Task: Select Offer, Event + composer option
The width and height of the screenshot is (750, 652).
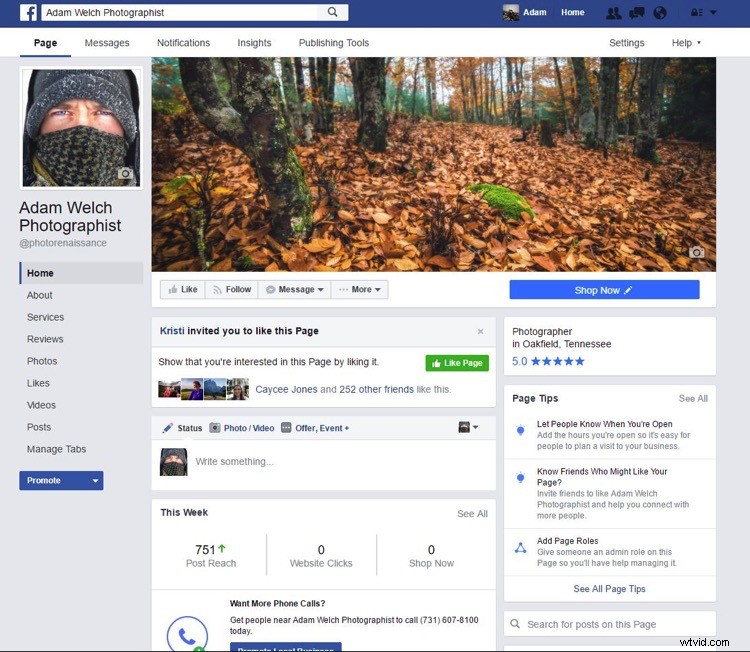Action: pos(315,428)
